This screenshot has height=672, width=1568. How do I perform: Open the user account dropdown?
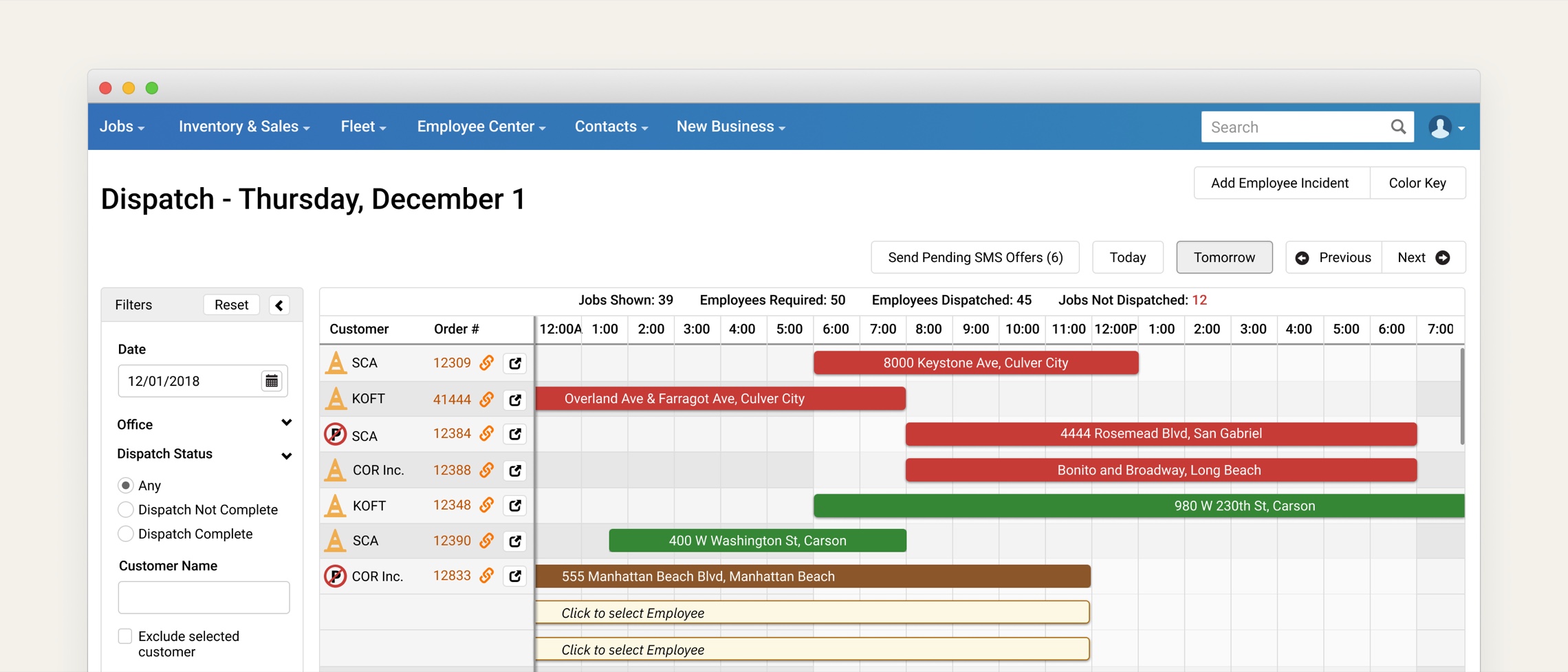coord(1446,127)
